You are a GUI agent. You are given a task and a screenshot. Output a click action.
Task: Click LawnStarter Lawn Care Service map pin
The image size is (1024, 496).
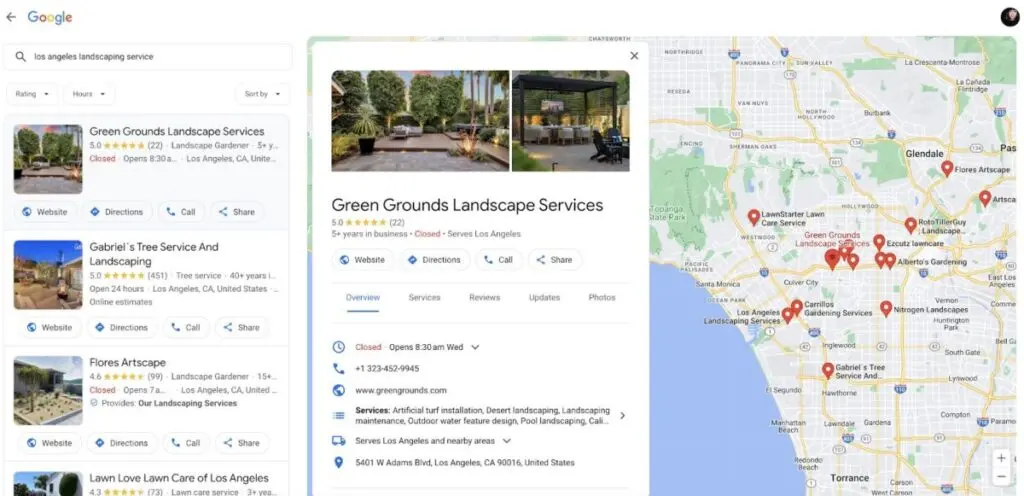754,217
